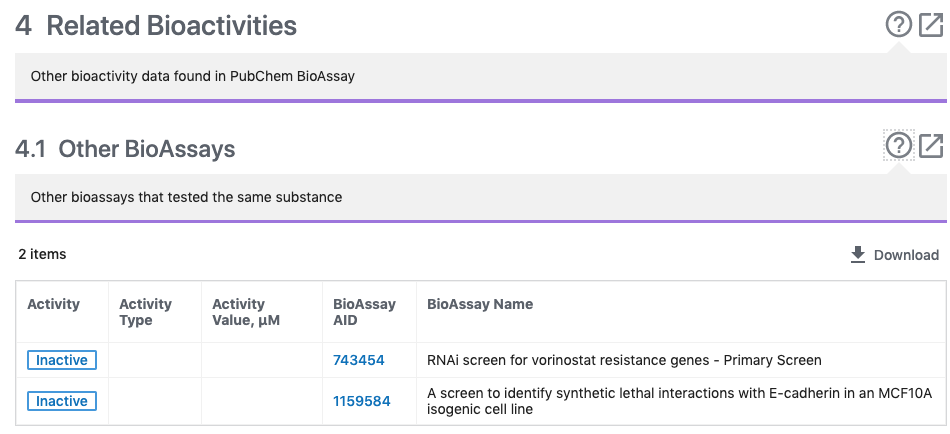
Task: Open Other BioAssays section in new window
Action: coord(931,146)
